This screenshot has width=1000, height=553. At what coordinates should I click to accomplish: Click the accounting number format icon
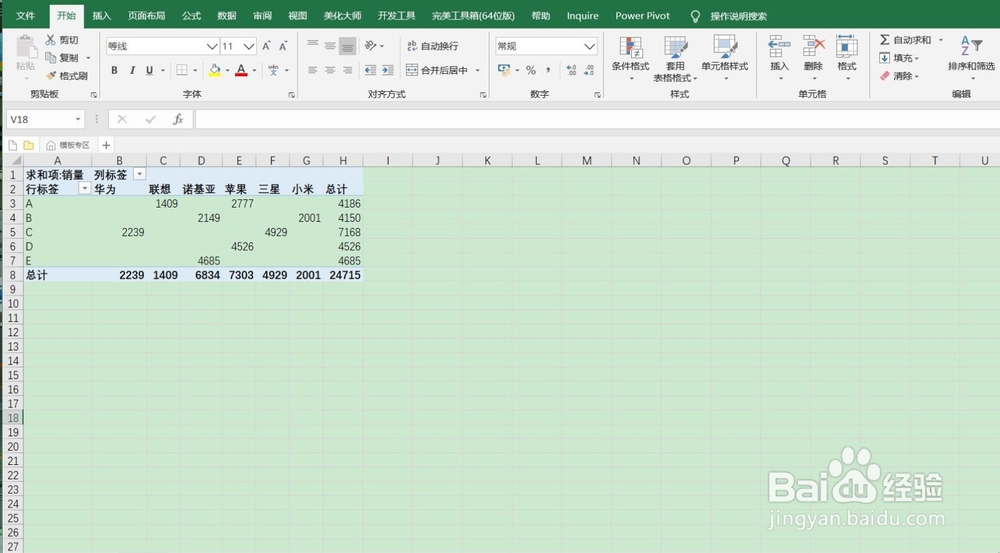pyautogui.click(x=504, y=70)
